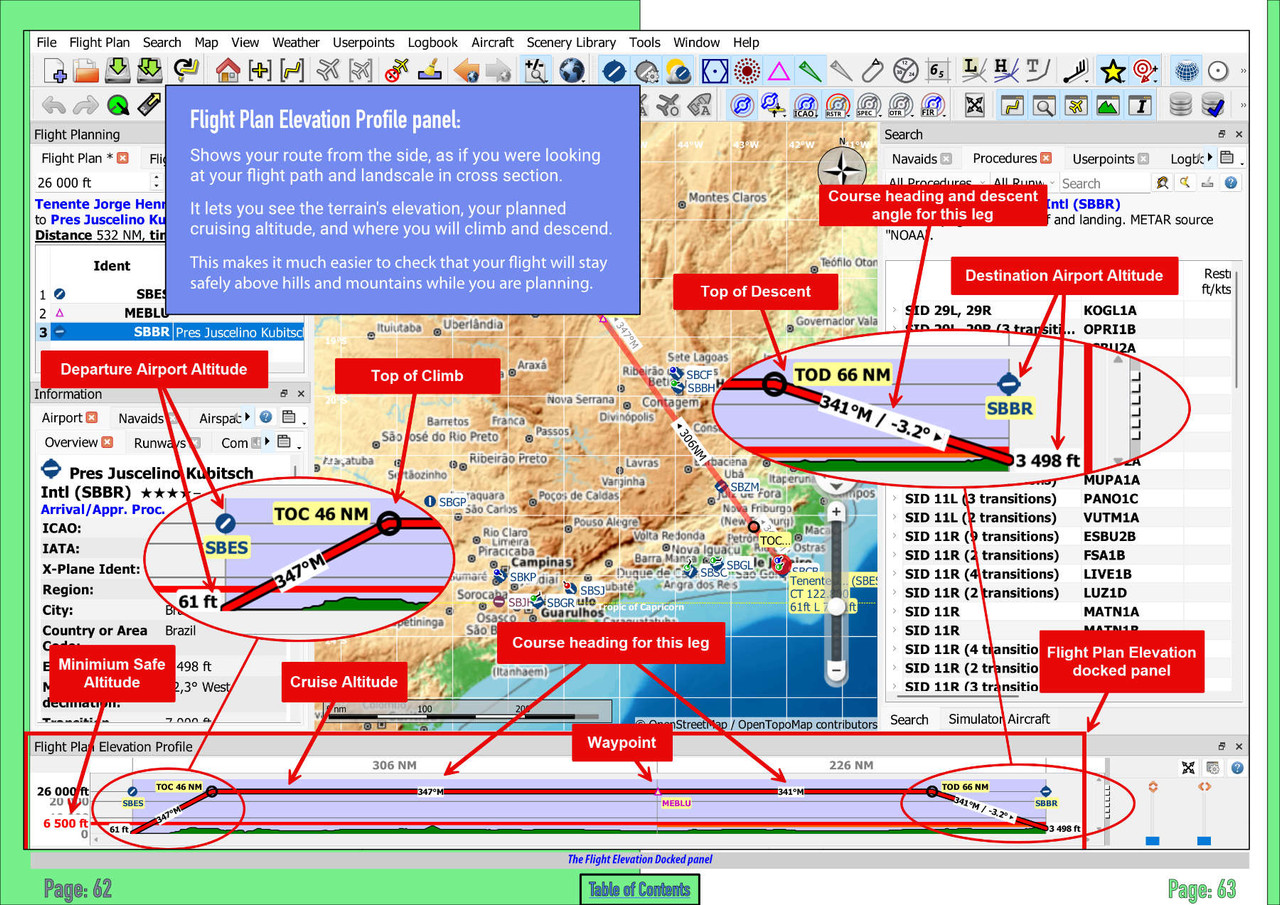The image size is (1280, 905).
Task: Create a new flight plan
Action: [54, 70]
